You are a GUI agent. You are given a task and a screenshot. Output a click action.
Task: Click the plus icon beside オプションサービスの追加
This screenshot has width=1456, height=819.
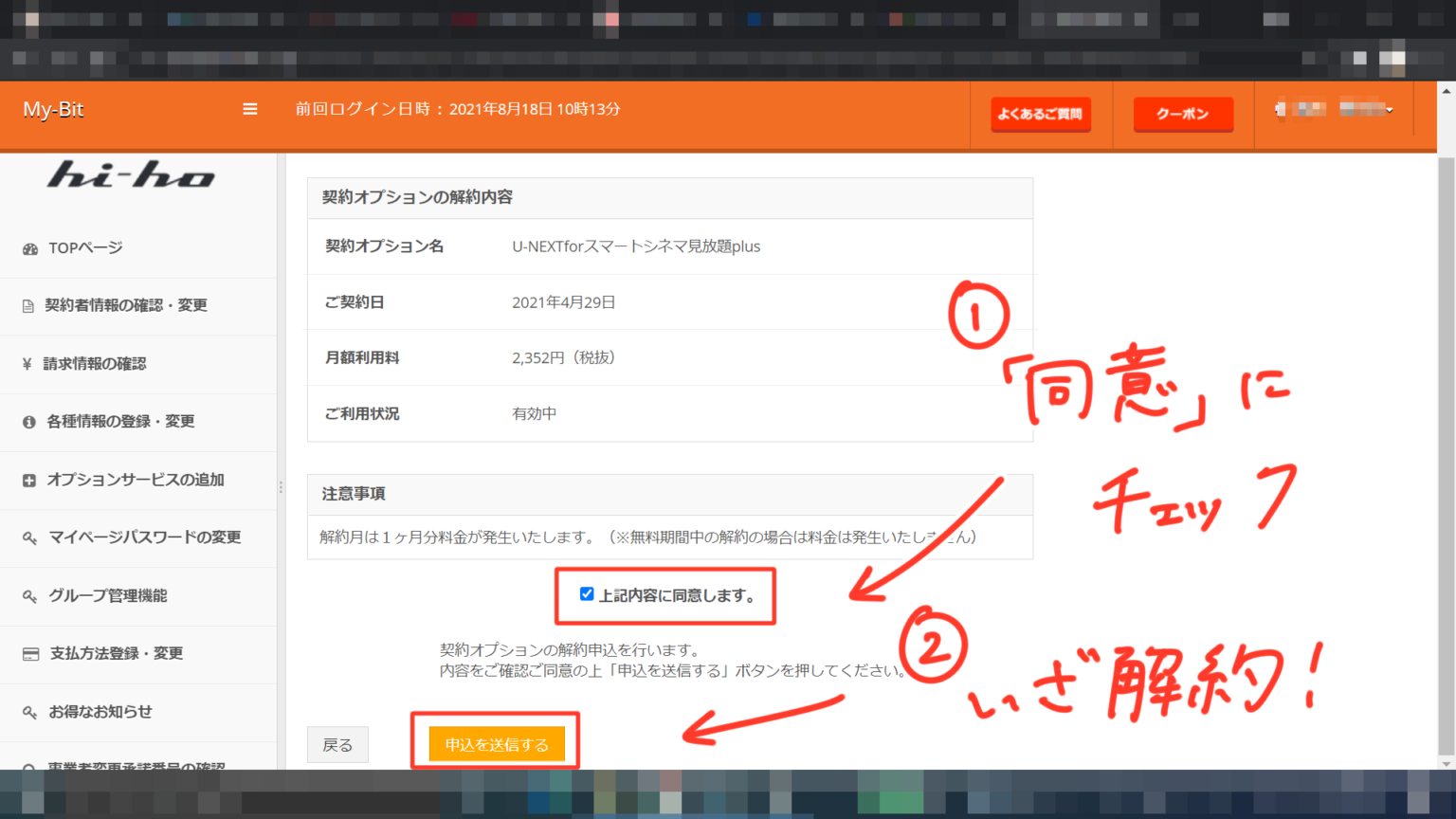pos(29,480)
